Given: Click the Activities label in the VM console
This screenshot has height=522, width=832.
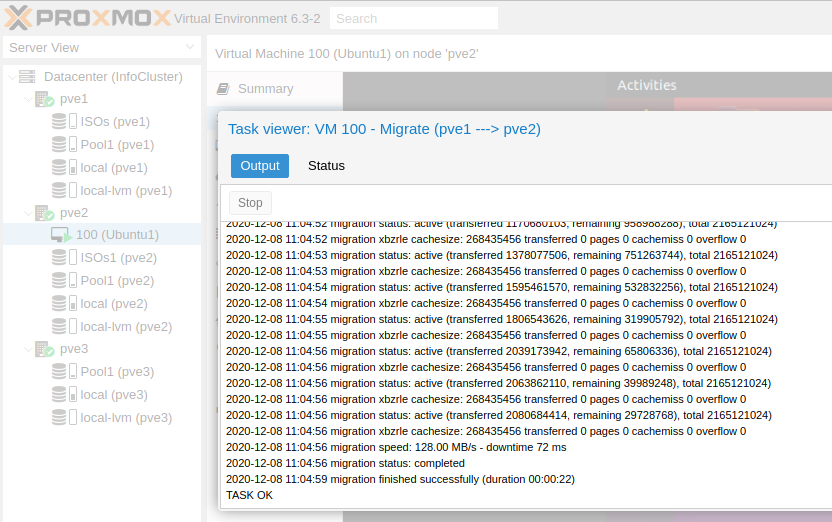Looking at the screenshot, I should point(647,85).
